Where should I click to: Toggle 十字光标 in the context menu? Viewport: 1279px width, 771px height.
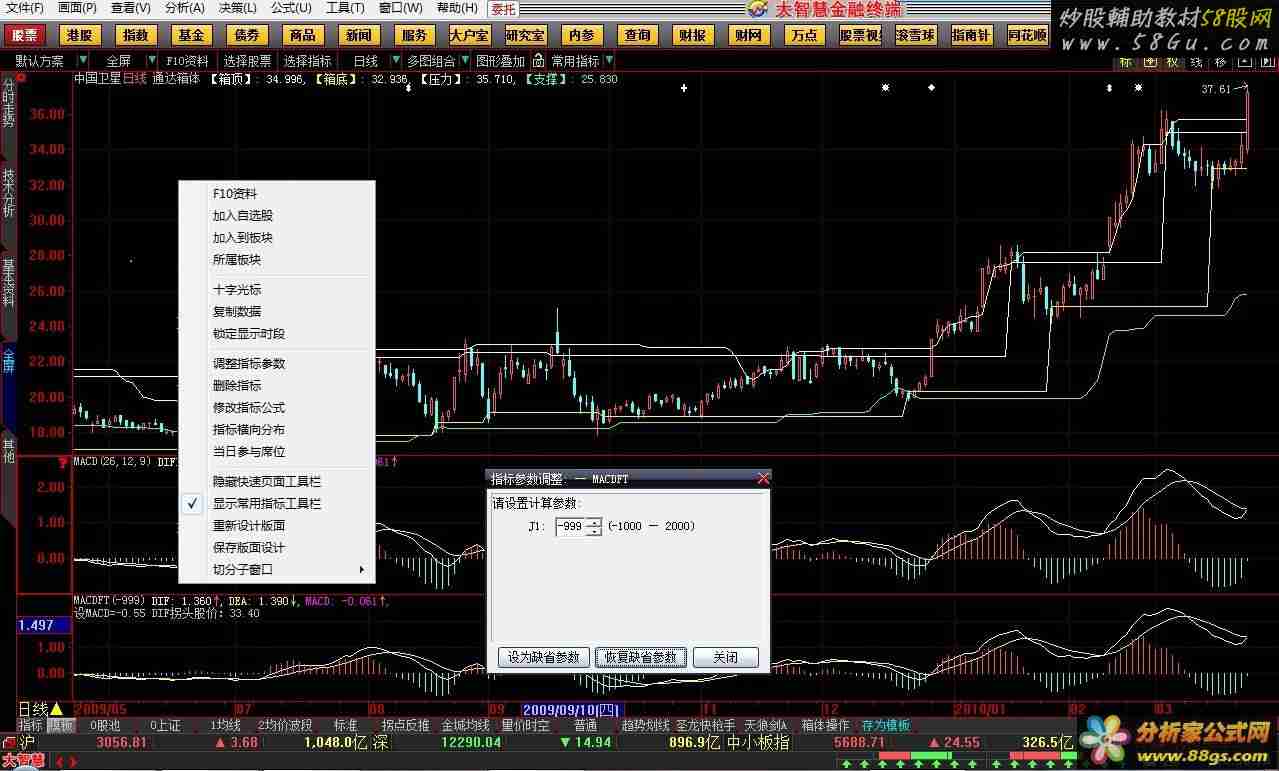tap(236, 290)
